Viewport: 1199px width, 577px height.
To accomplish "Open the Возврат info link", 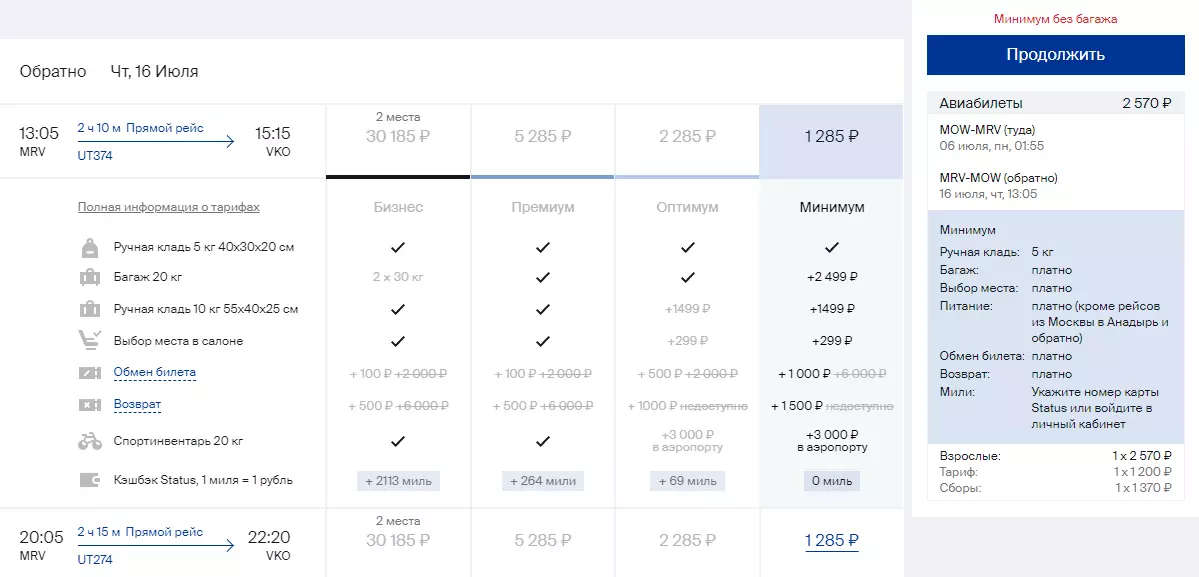I will click(137, 405).
